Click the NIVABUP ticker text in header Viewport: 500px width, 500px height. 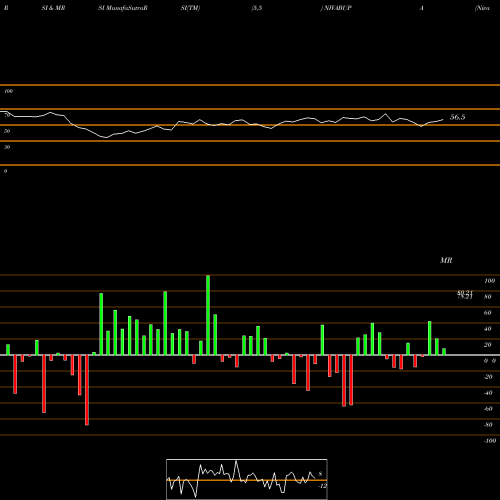pos(337,8)
